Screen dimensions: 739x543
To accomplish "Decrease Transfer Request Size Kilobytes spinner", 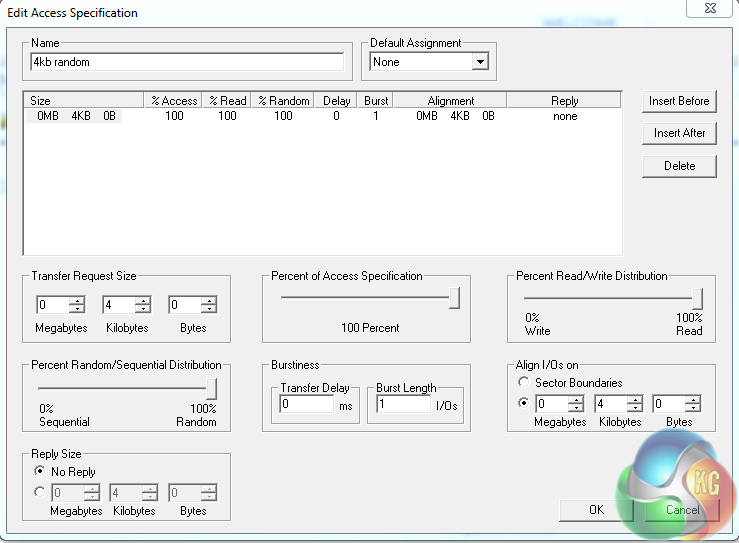I will (142, 310).
